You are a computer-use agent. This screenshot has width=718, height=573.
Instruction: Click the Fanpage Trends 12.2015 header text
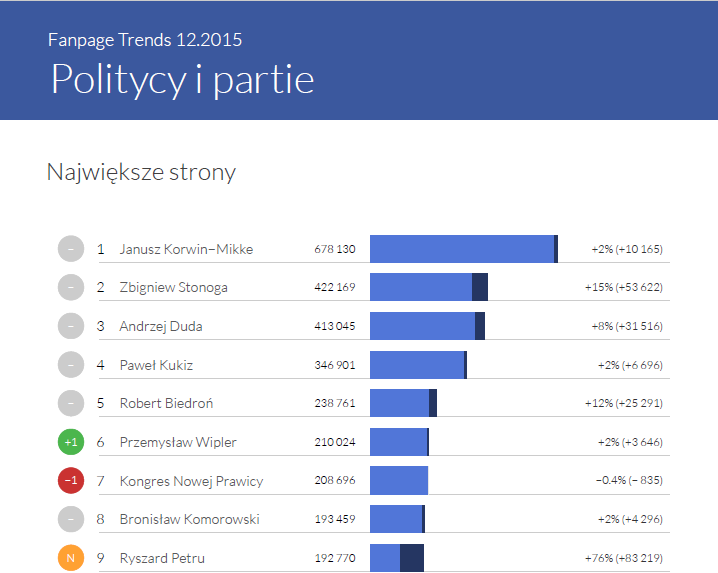[145, 40]
